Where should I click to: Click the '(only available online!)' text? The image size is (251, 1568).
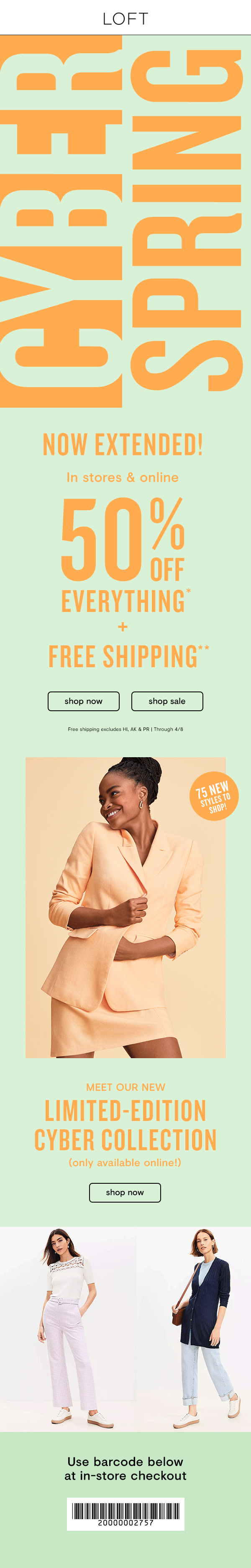pos(125,1163)
